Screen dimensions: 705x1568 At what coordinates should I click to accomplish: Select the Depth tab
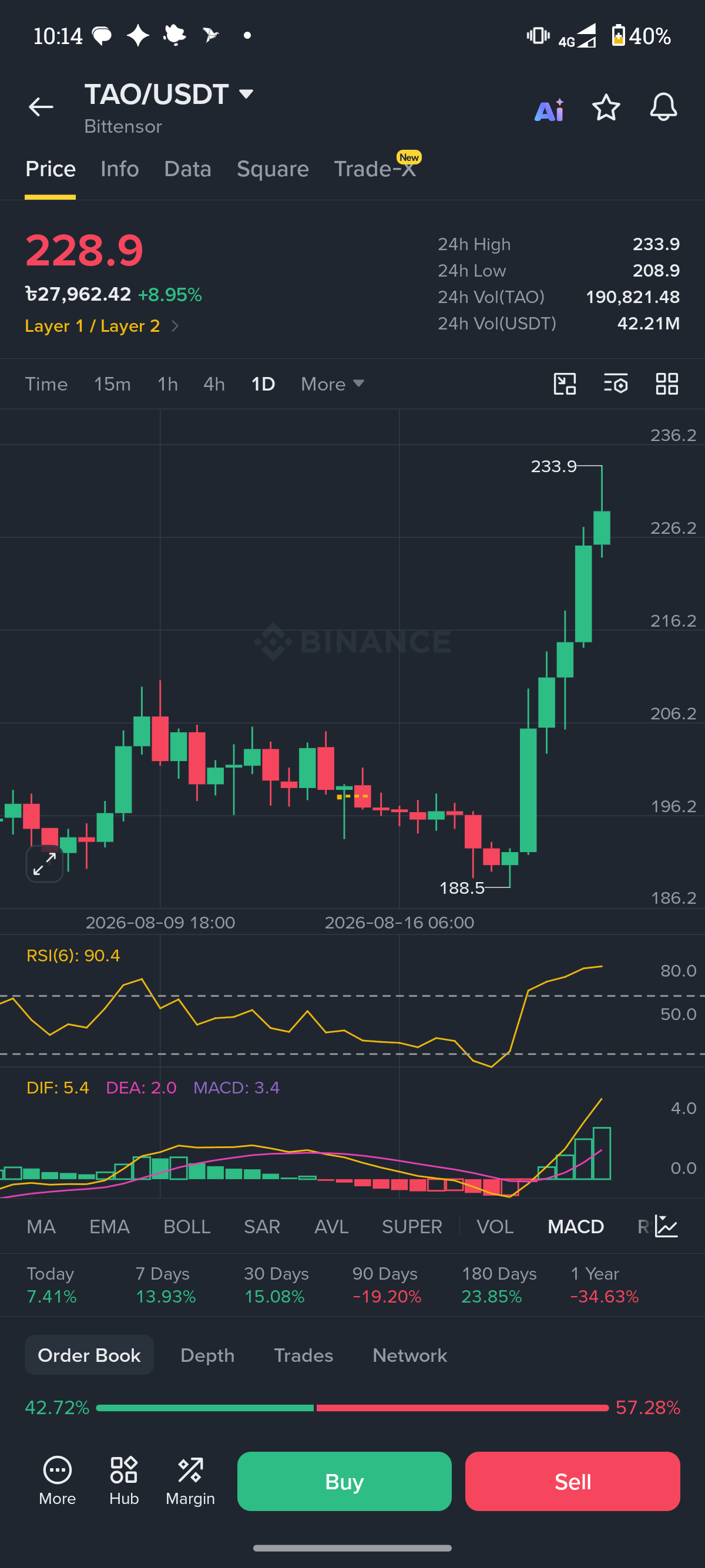coord(207,1355)
